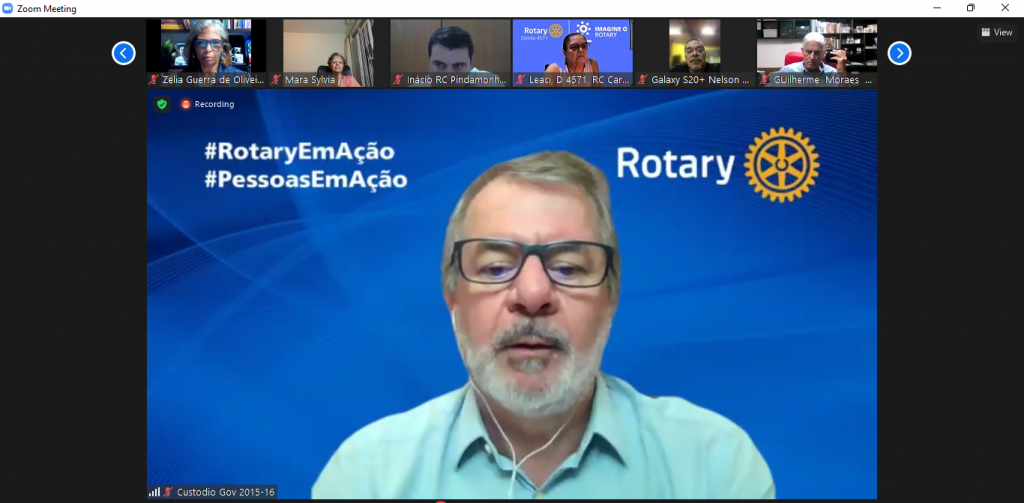Viewport: 1024px width, 503px height.
Task: Click muted mic icon on Guilherme Moraes thumbnail
Action: tap(765, 80)
